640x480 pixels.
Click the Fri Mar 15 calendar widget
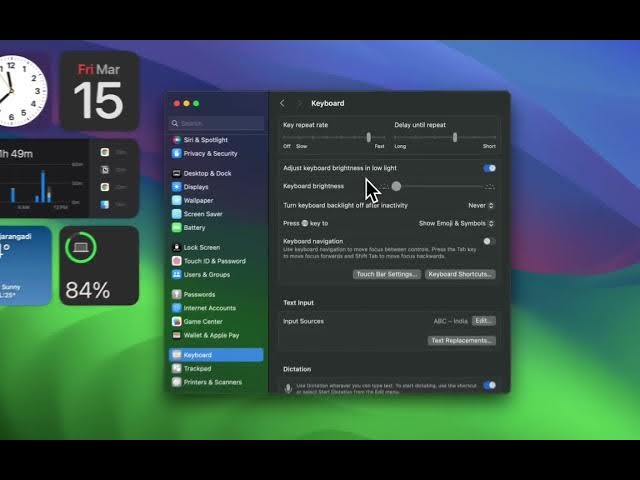[x=99, y=91]
